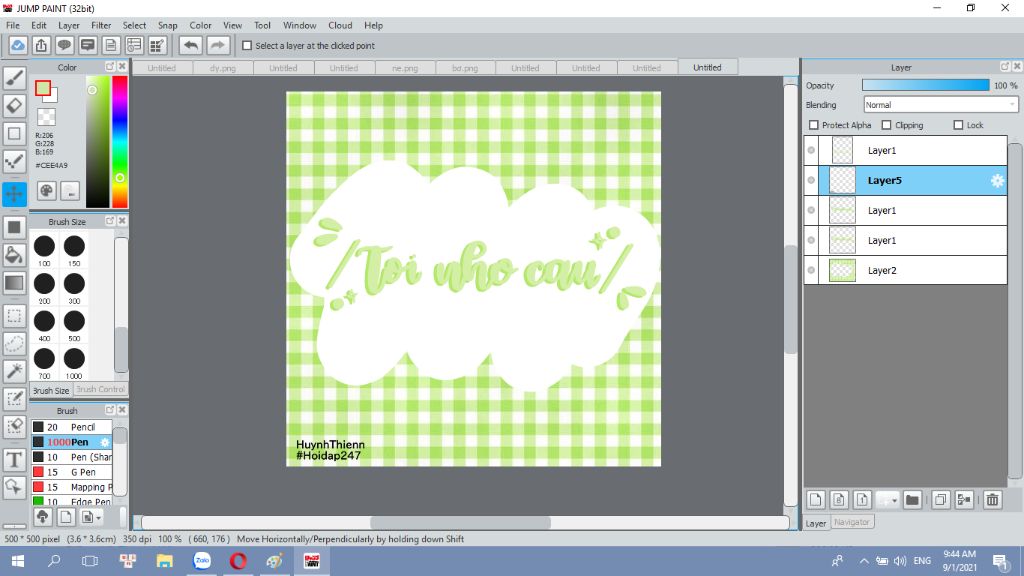Click the export/share toolbar icon
The image size is (1024, 576).
pos(41,46)
